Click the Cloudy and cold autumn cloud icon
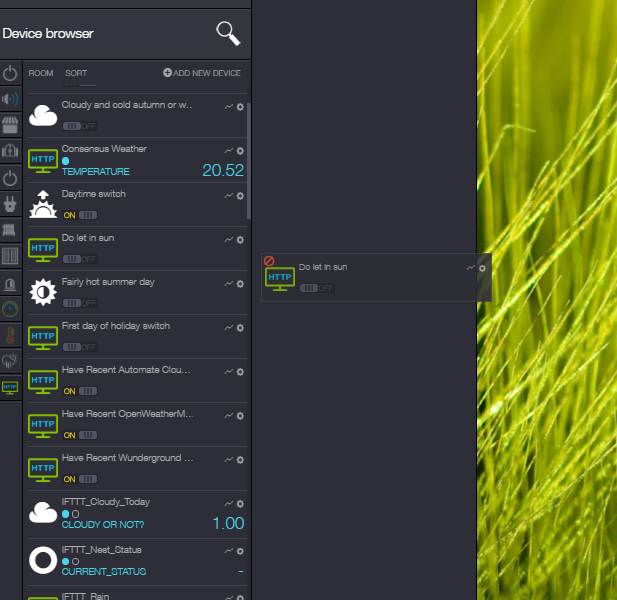Image resolution: width=617 pixels, height=600 pixels. click(x=43, y=116)
